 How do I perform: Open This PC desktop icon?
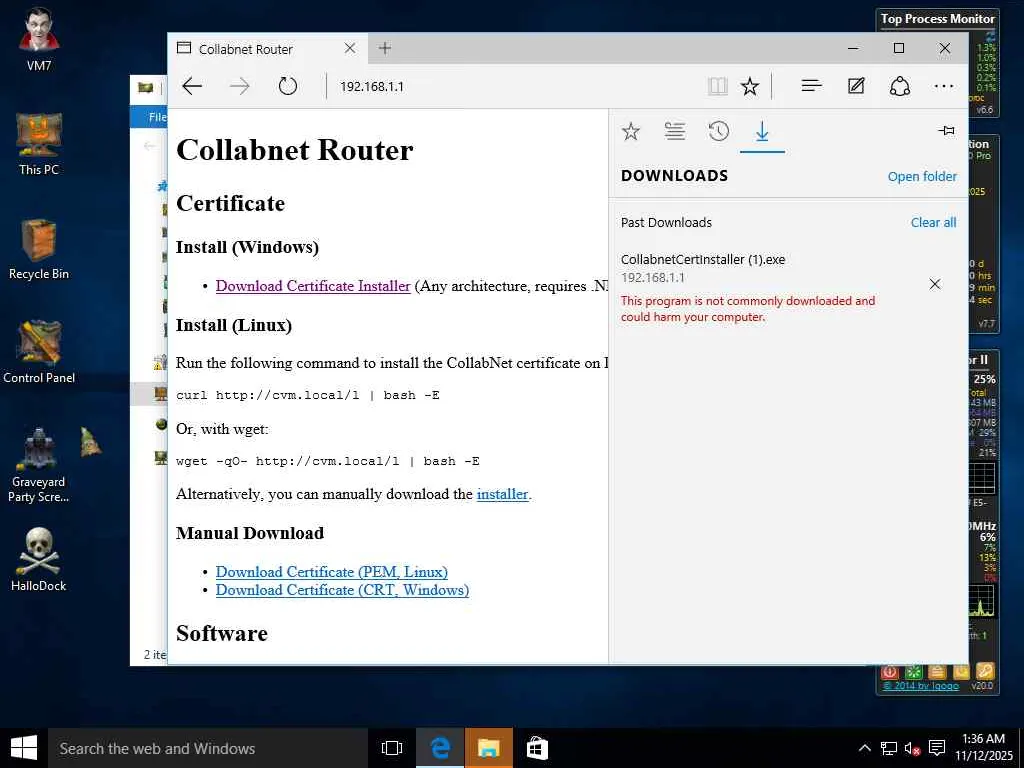coord(39,144)
